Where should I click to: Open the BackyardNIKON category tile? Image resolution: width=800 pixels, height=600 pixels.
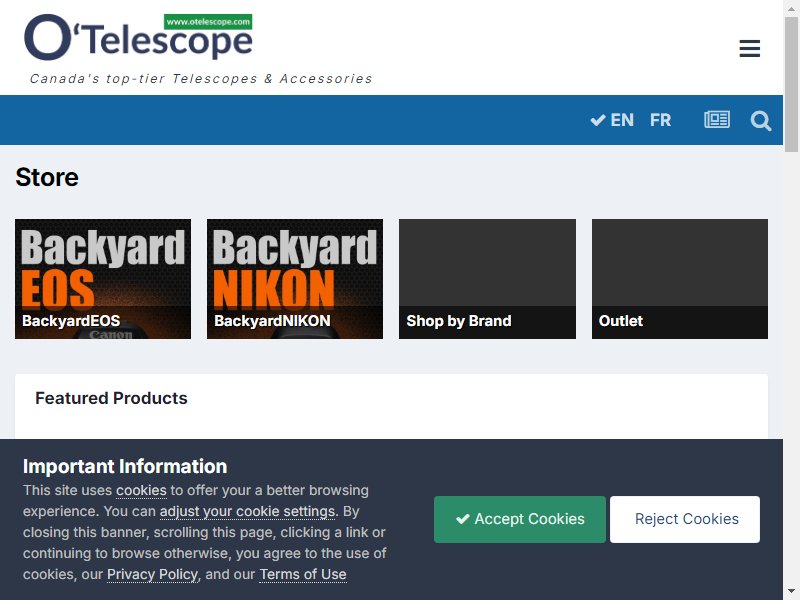coord(295,279)
